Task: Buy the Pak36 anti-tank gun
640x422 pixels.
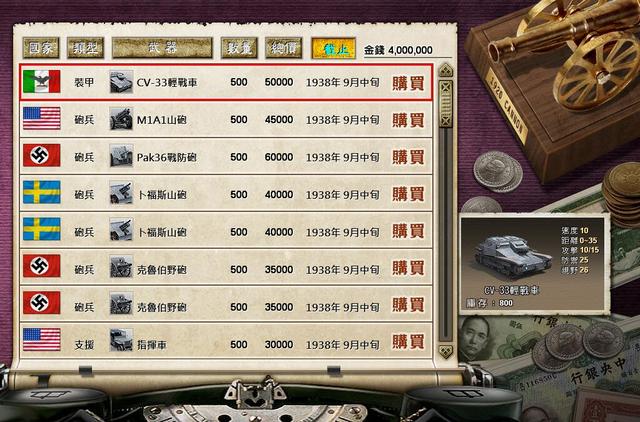Action: 408,157
